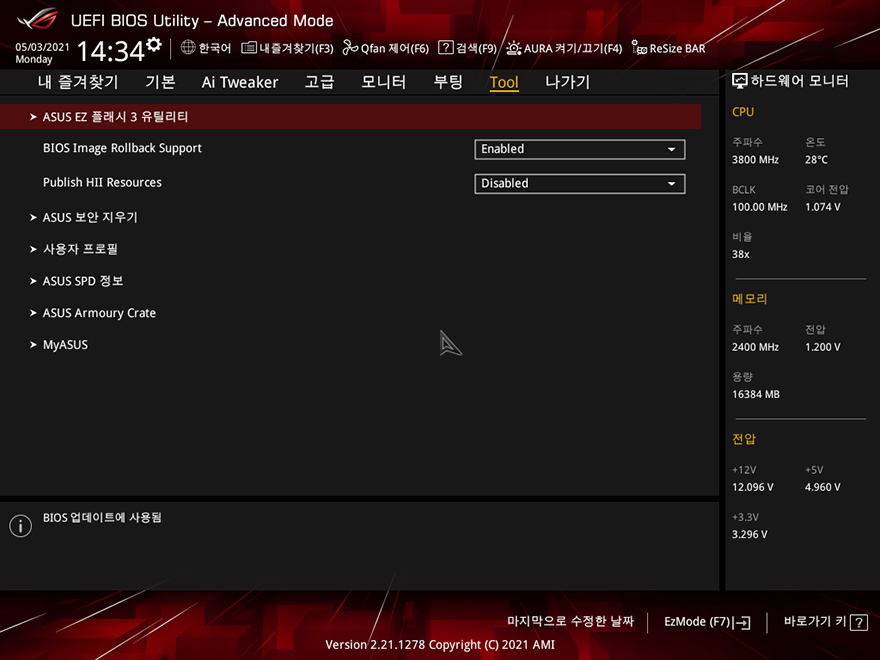Switch to 기본 tab

161,82
